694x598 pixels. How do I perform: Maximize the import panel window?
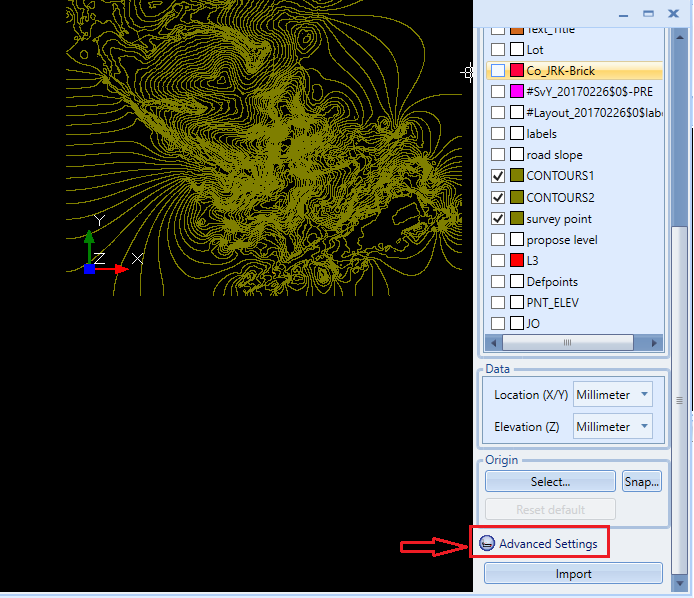coord(648,14)
